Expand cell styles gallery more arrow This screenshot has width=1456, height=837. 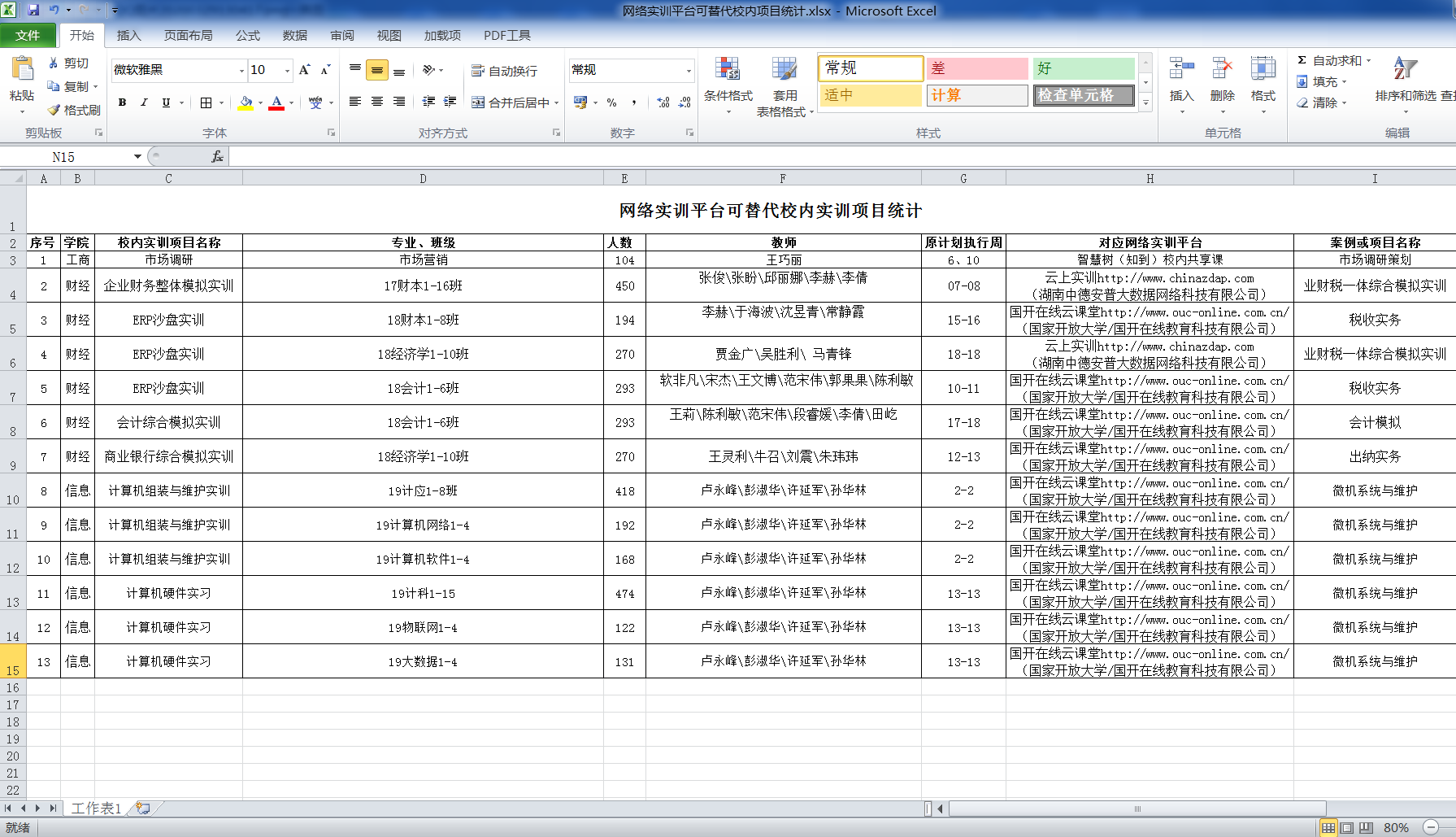click(x=1146, y=102)
